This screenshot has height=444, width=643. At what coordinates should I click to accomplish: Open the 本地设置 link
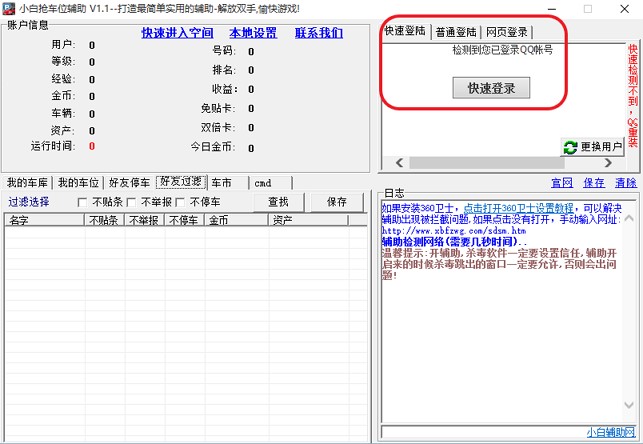point(253,33)
